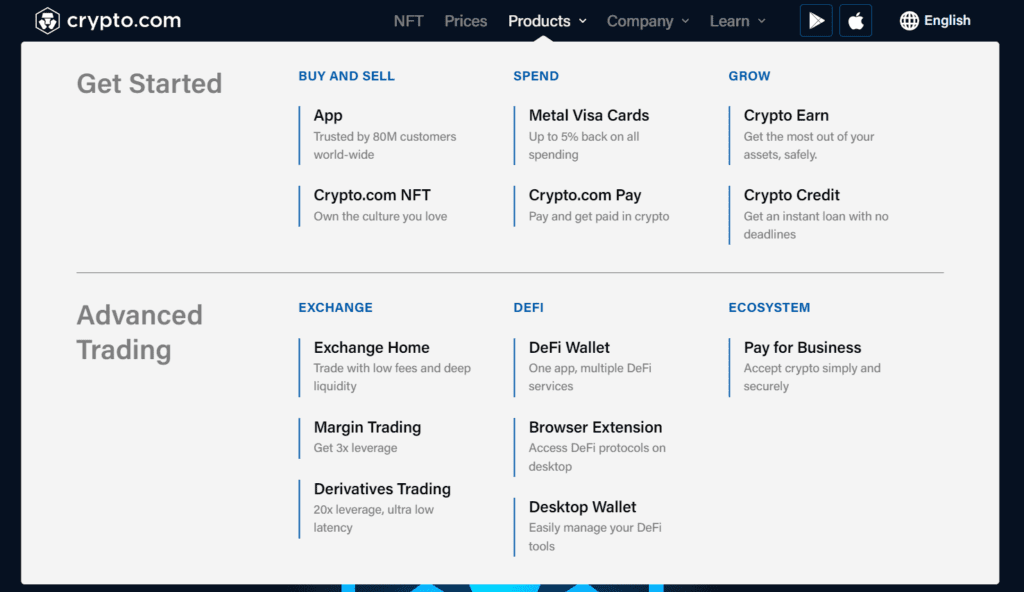Click 'Get 3x leverage' description
The height and width of the screenshot is (592, 1024).
(x=355, y=448)
